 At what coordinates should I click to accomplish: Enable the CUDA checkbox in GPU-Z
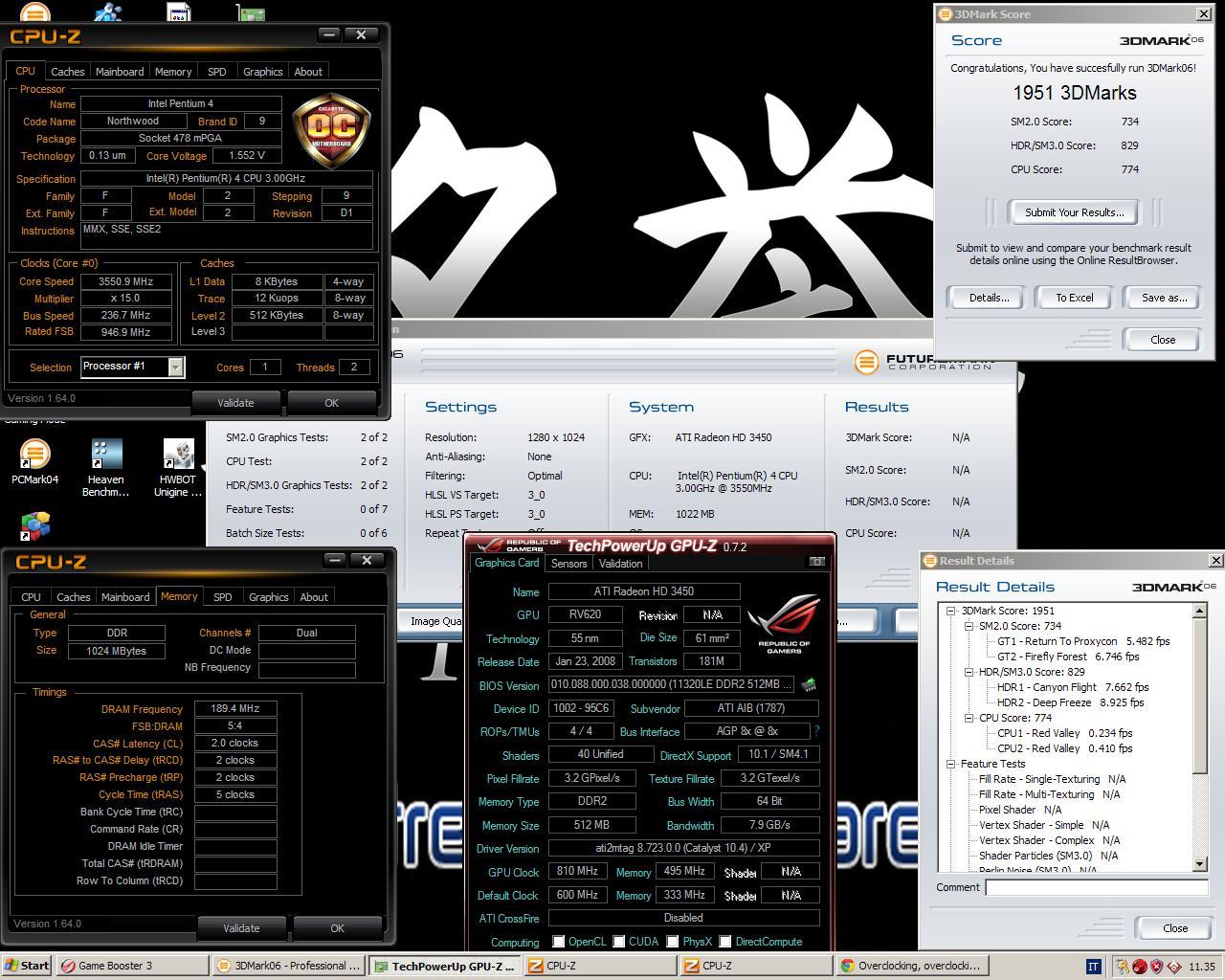pyautogui.click(x=619, y=942)
